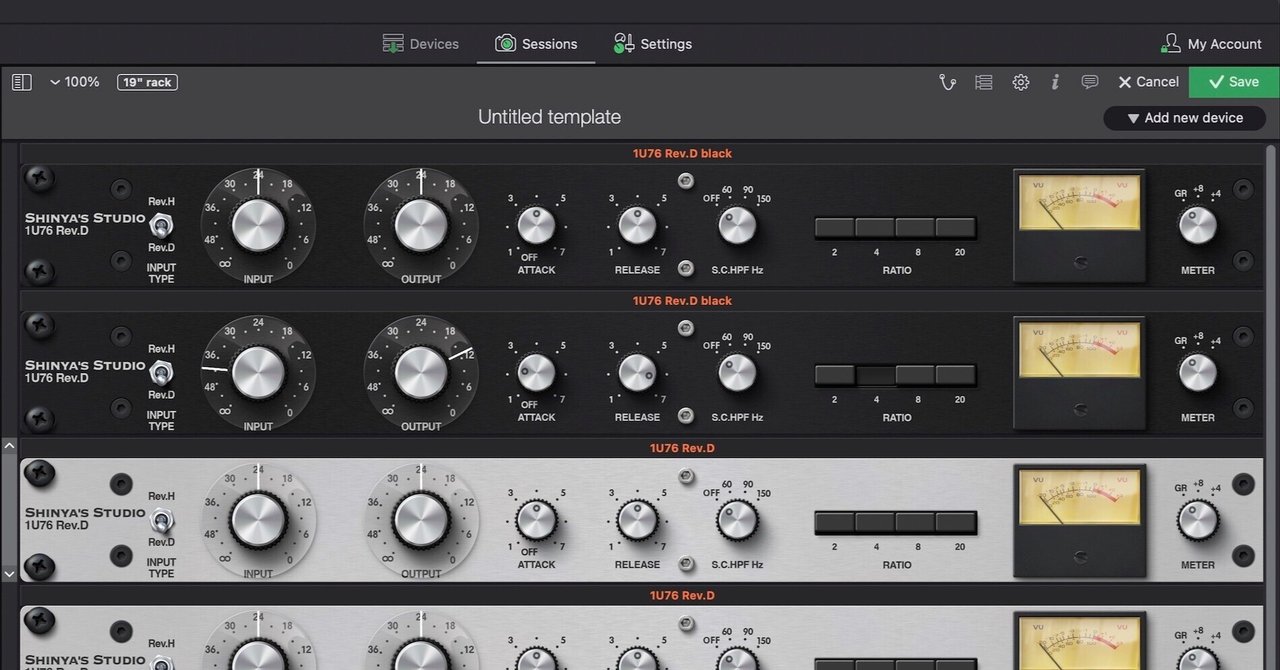Click the ATTACK knob on fully visible silver unit
Image resolution: width=1280 pixels, height=670 pixels.
(x=536, y=520)
